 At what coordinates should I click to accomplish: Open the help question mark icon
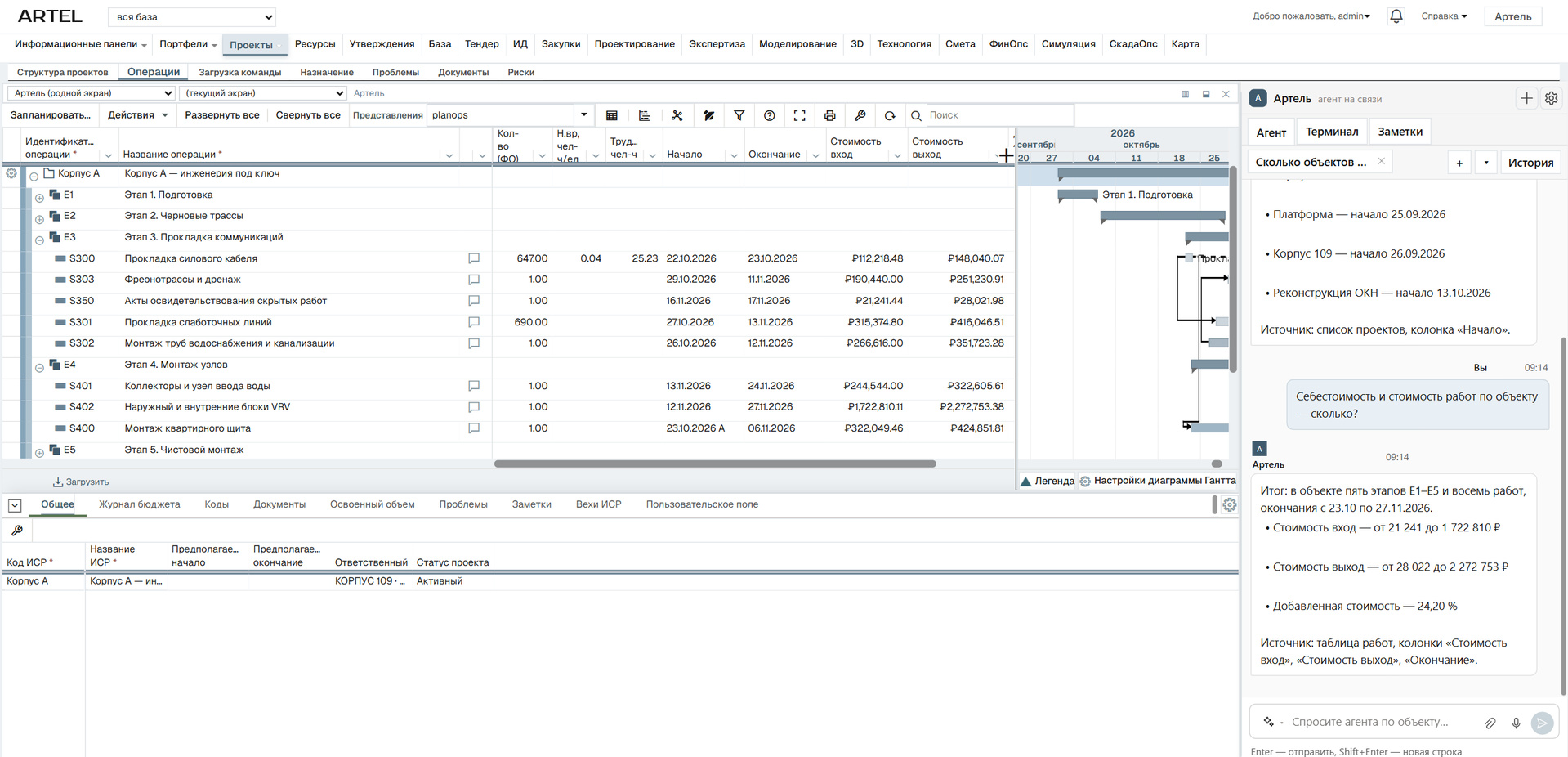[x=769, y=115]
